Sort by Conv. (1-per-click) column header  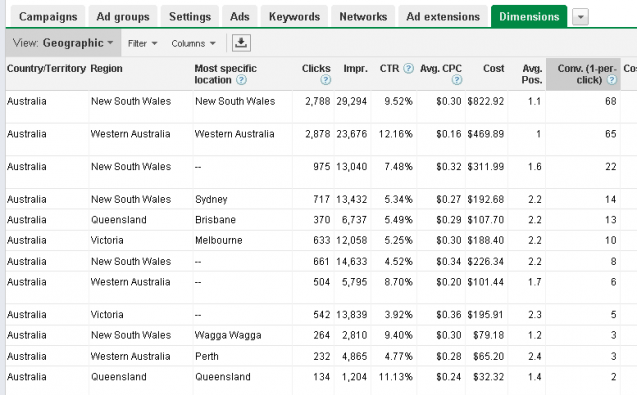pos(583,74)
